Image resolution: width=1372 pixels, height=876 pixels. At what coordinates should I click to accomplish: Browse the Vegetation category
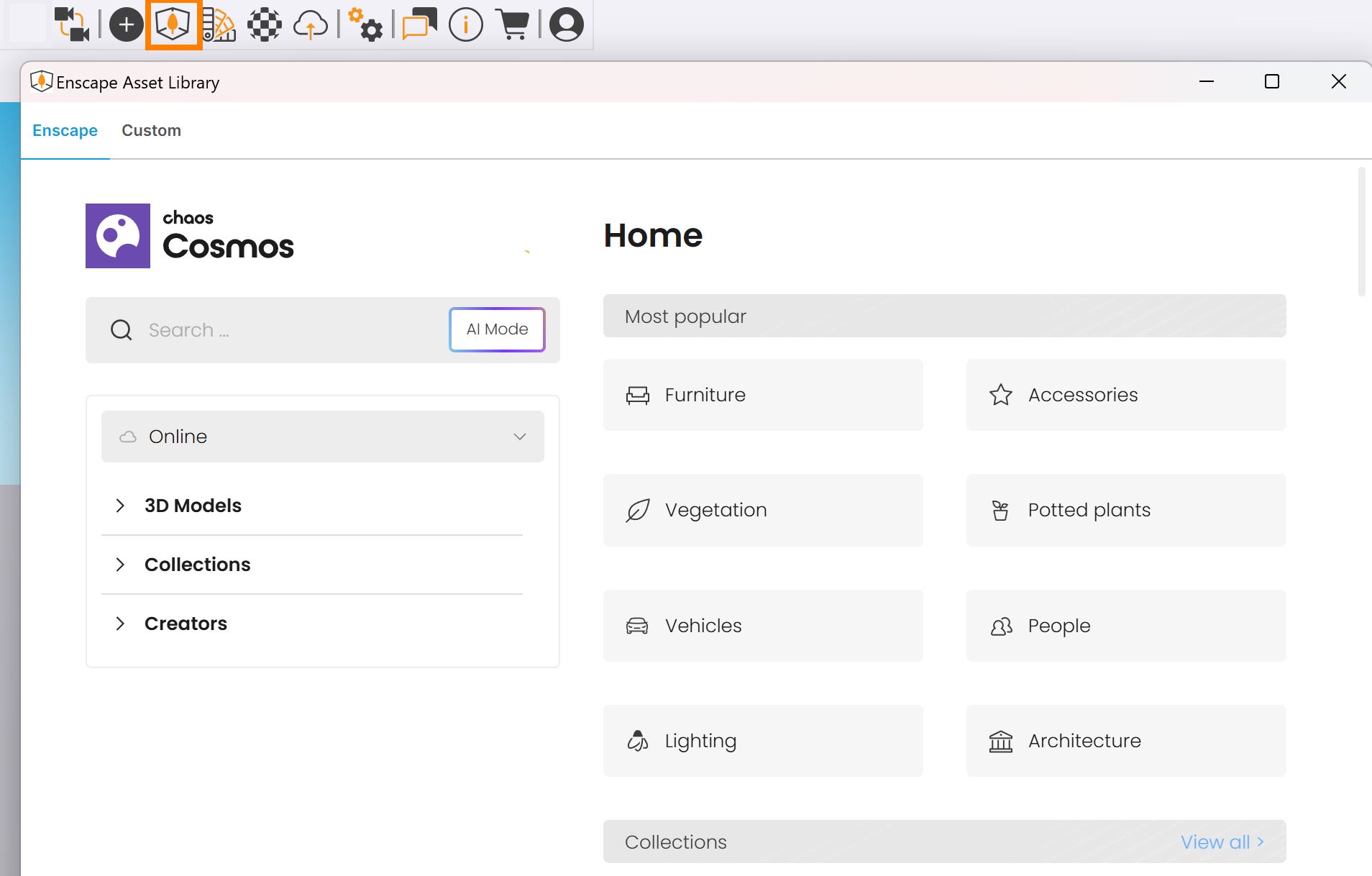[763, 510]
